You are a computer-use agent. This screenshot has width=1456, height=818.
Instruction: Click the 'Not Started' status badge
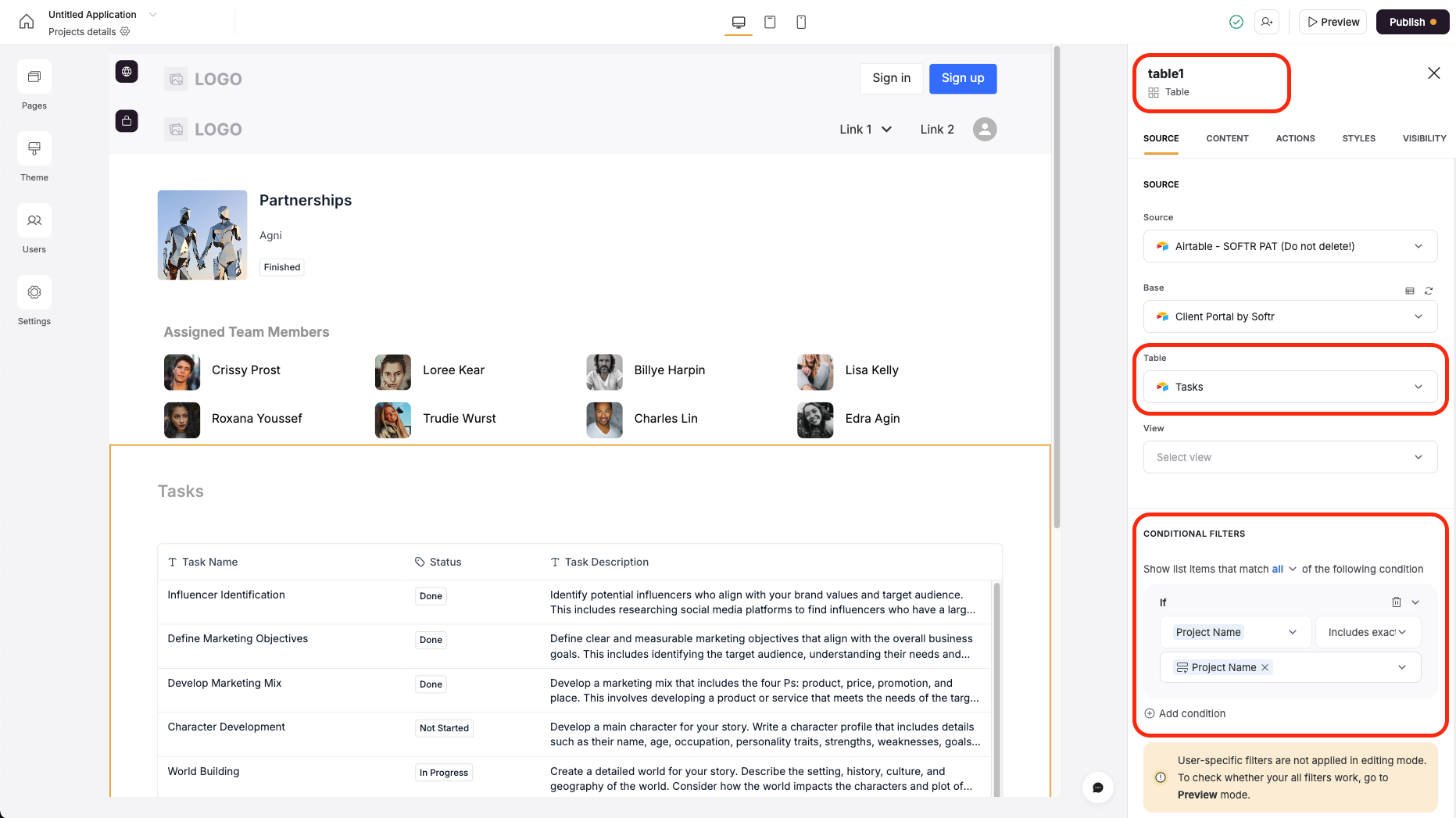[x=444, y=728]
